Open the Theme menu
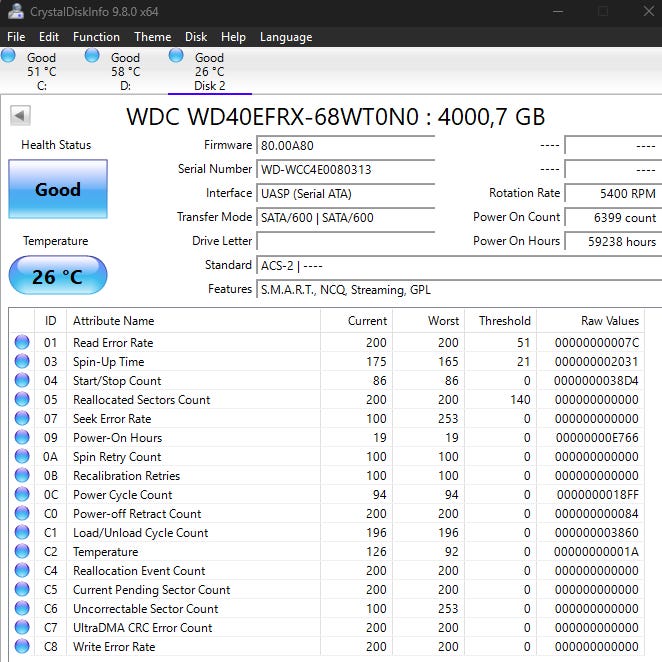This screenshot has height=662, width=662. click(152, 37)
